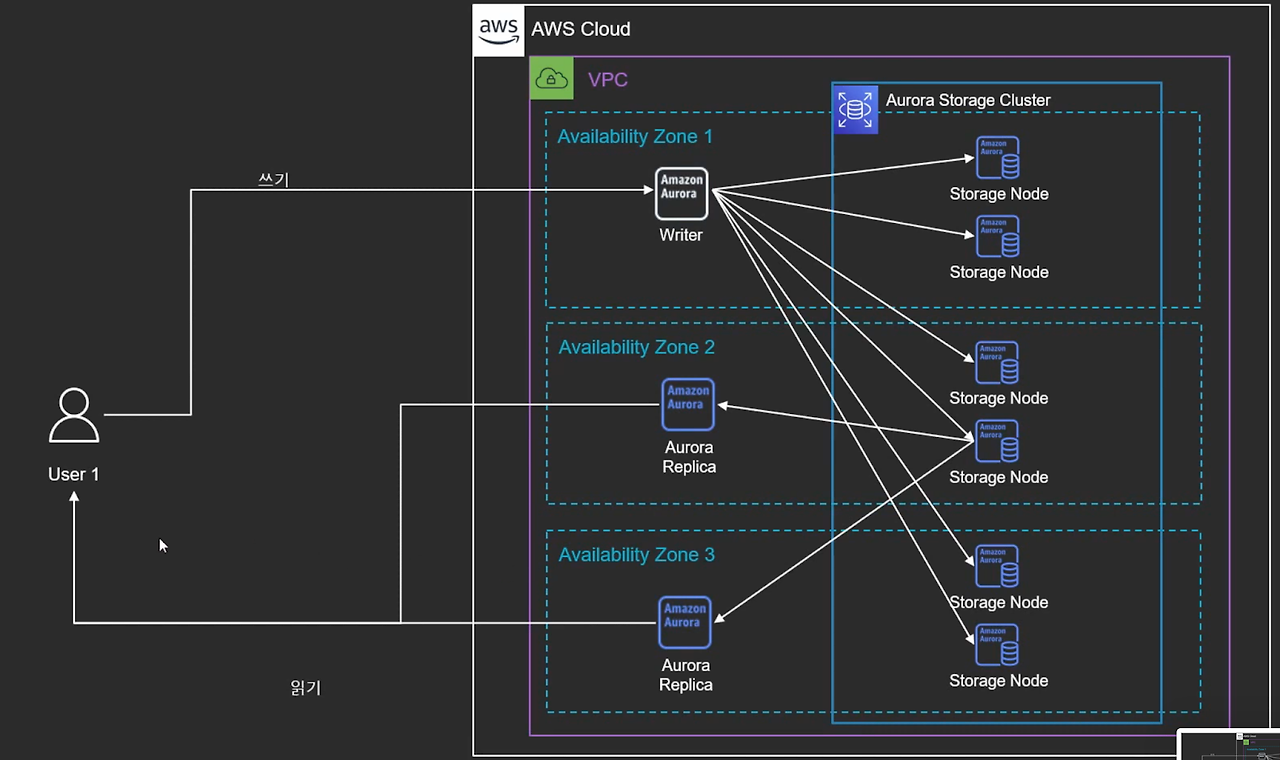This screenshot has width=1280, height=760.
Task: Select the upper "Storage Node" caption in Zone 2
Action: 999,398
